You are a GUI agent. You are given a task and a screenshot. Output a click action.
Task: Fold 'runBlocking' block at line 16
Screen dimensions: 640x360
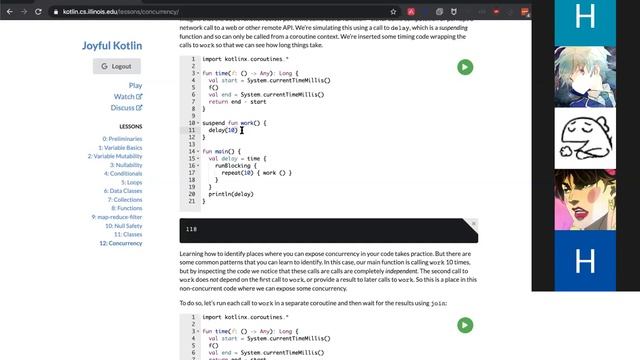pyautogui.click(x=198, y=166)
